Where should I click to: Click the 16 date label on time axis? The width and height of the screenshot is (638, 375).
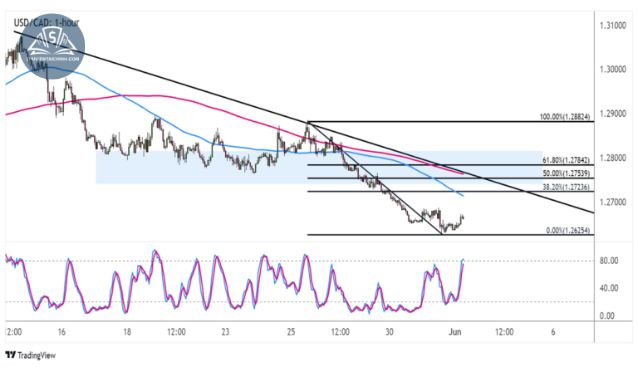point(61,332)
